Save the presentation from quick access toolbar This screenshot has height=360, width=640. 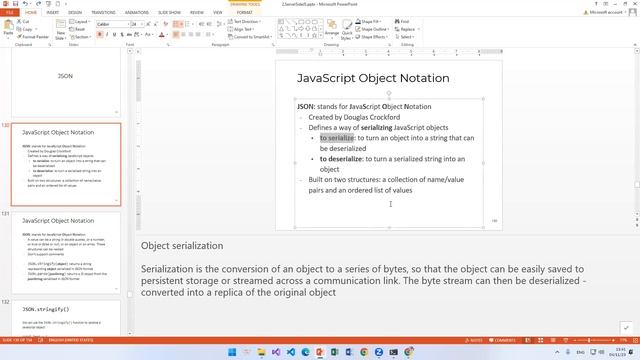pos(15,4)
